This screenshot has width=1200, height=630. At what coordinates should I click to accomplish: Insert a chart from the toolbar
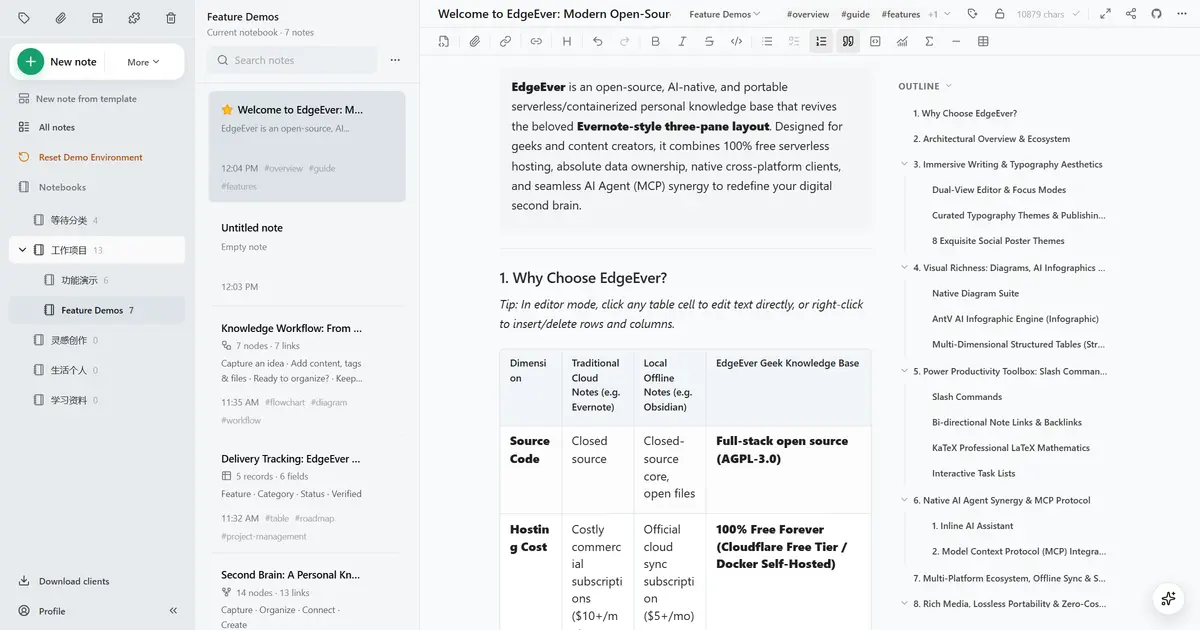pos(903,41)
